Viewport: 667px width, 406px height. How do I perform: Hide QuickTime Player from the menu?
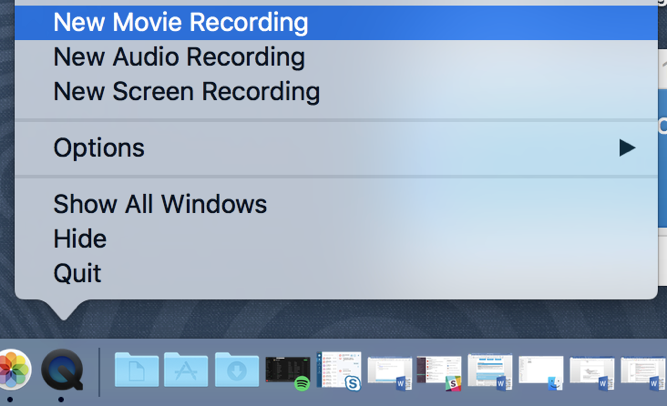pos(80,239)
